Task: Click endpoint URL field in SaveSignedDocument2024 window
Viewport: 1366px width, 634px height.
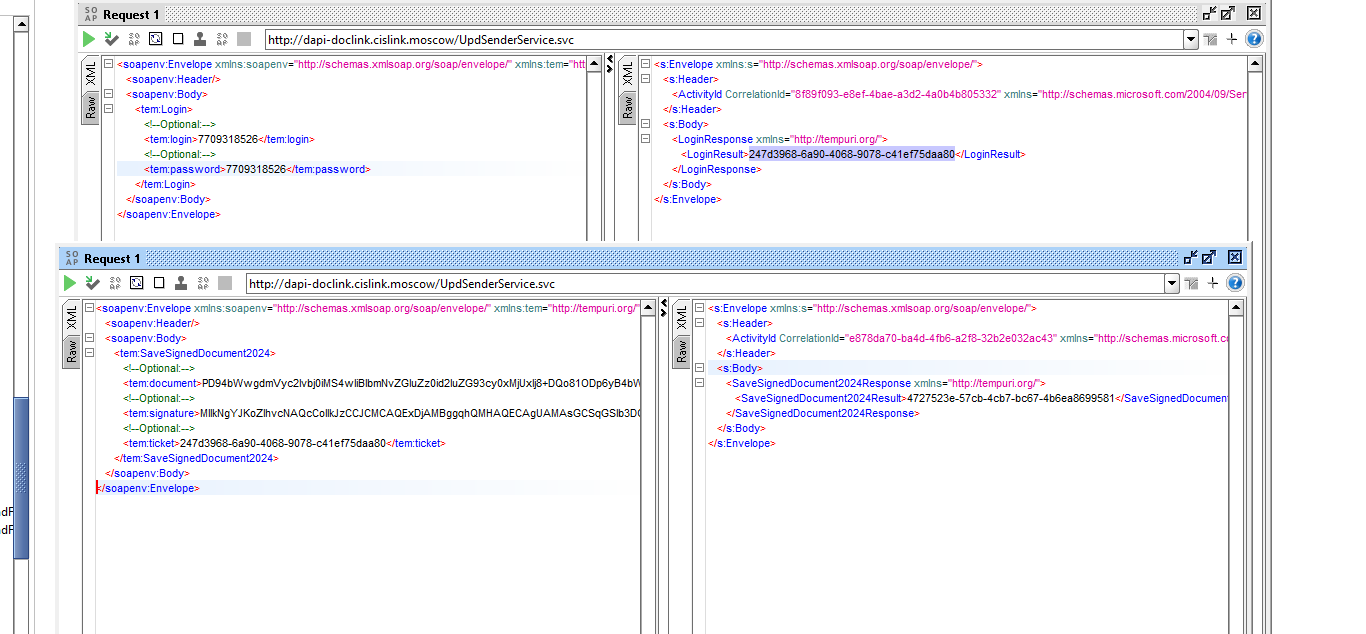Action: 705,284
